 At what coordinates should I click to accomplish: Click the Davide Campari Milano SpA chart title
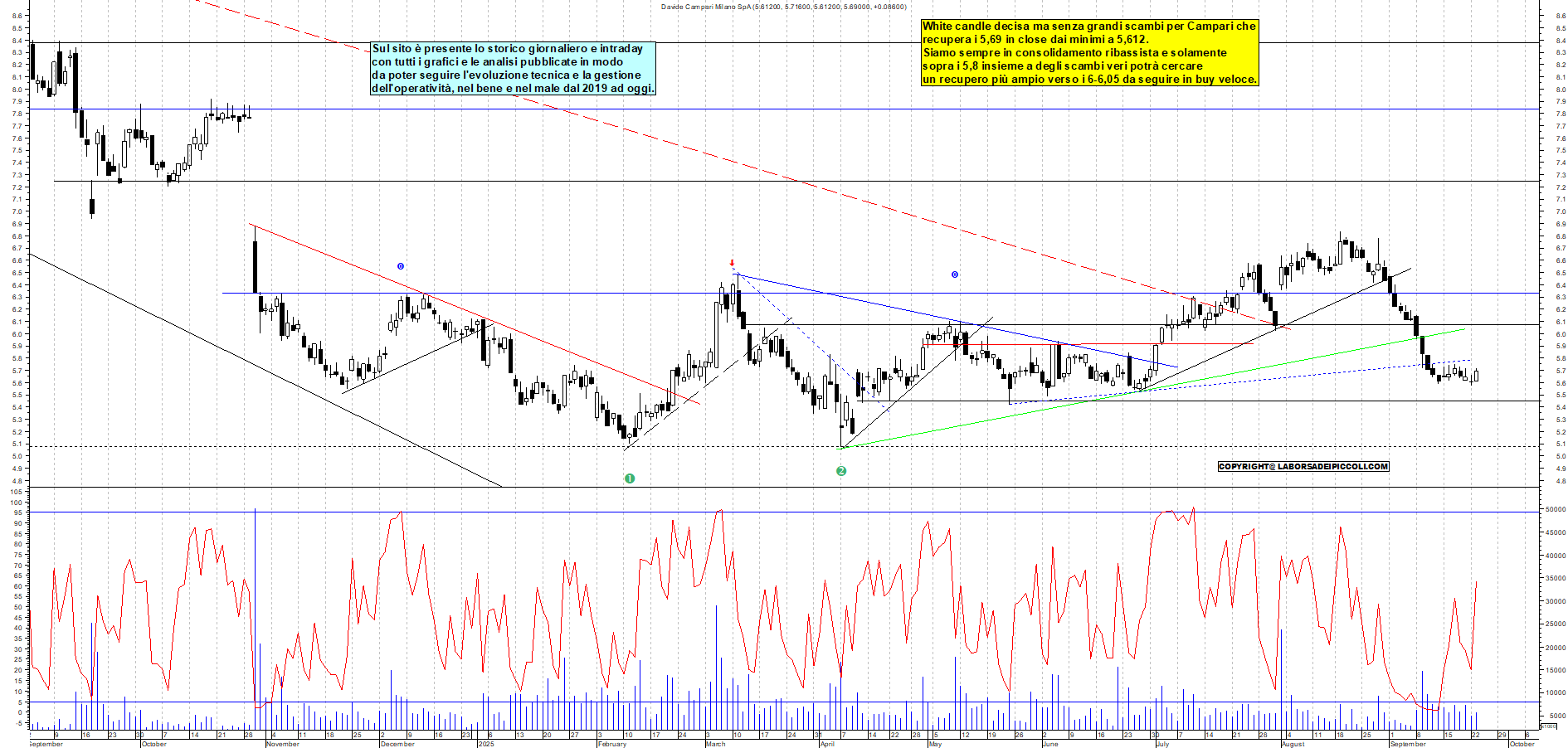pyautogui.click(x=783, y=7)
